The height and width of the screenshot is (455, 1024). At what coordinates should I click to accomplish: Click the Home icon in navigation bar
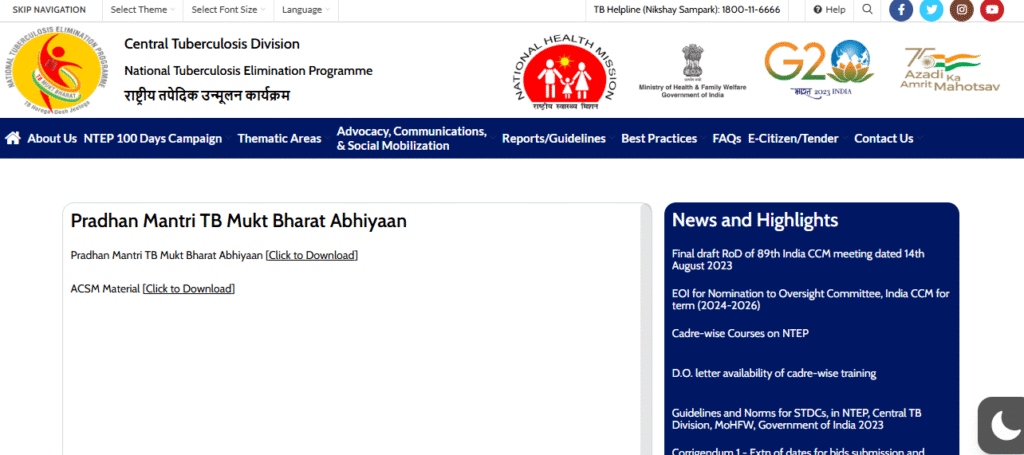[13, 138]
